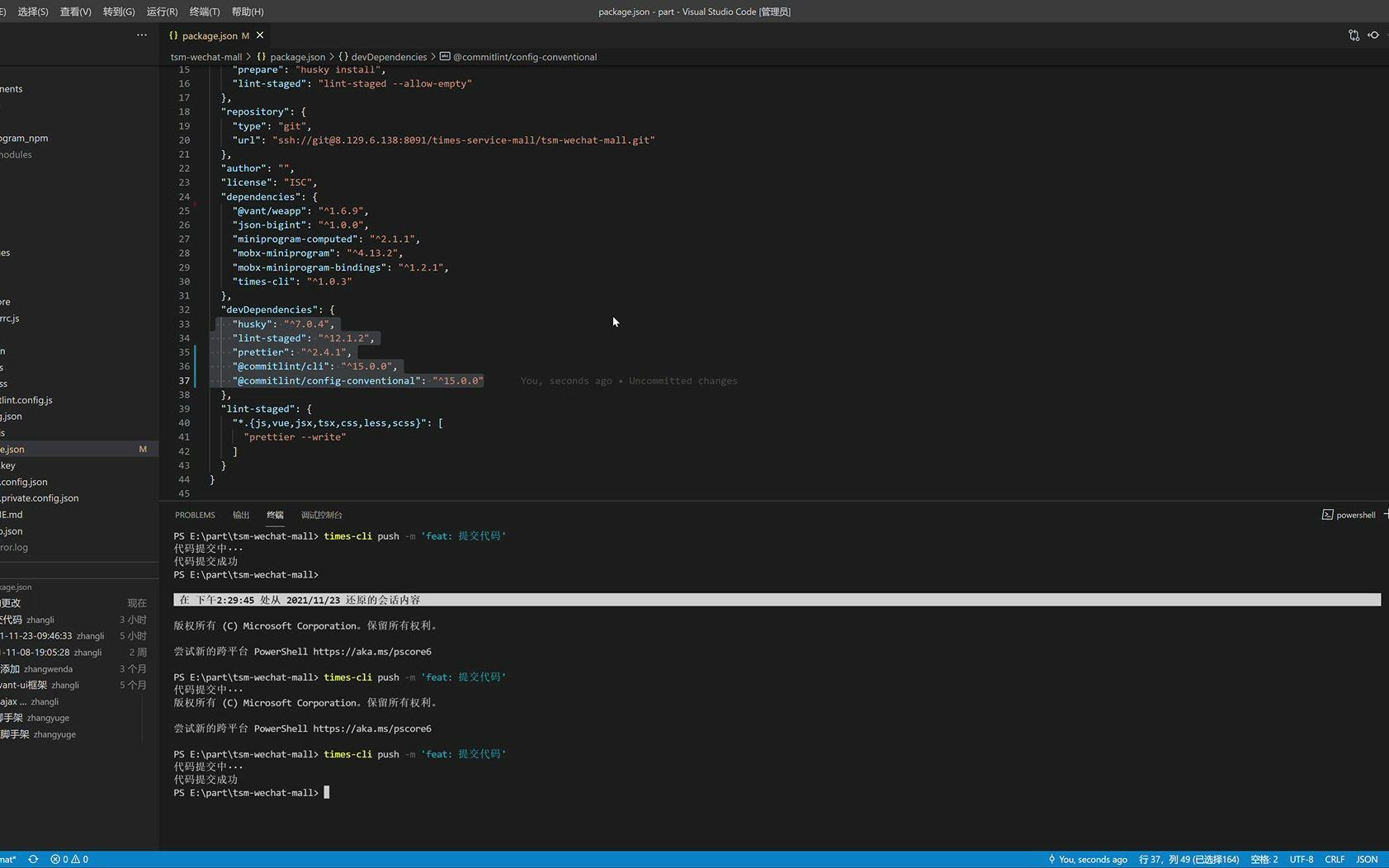Click tsm-wechat-mall breadcrumb
This screenshot has height=868, width=1389.
coord(206,57)
